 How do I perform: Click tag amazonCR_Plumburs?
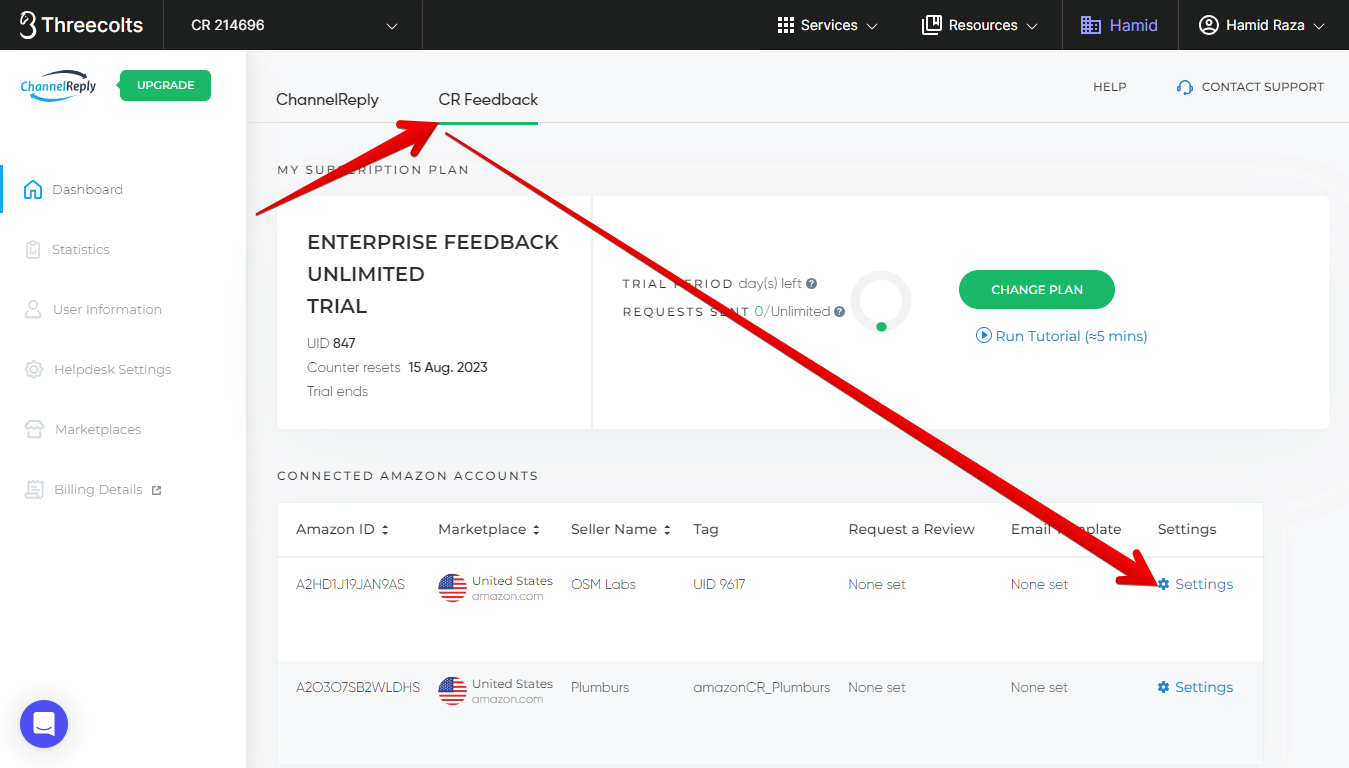(762, 687)
